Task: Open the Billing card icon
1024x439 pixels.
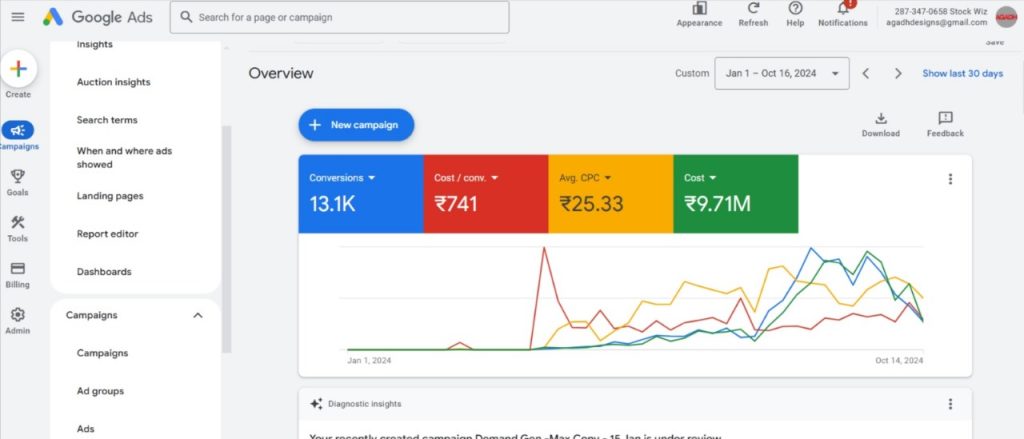Action: 18,268
